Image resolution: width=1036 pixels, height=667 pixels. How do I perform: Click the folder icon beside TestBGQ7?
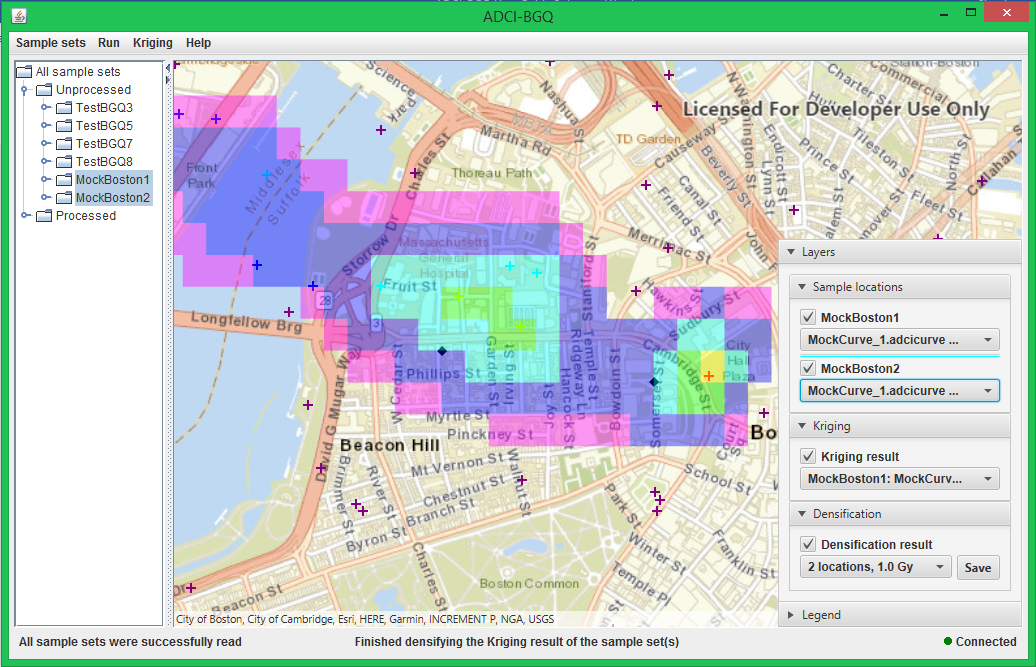(64, 143)
